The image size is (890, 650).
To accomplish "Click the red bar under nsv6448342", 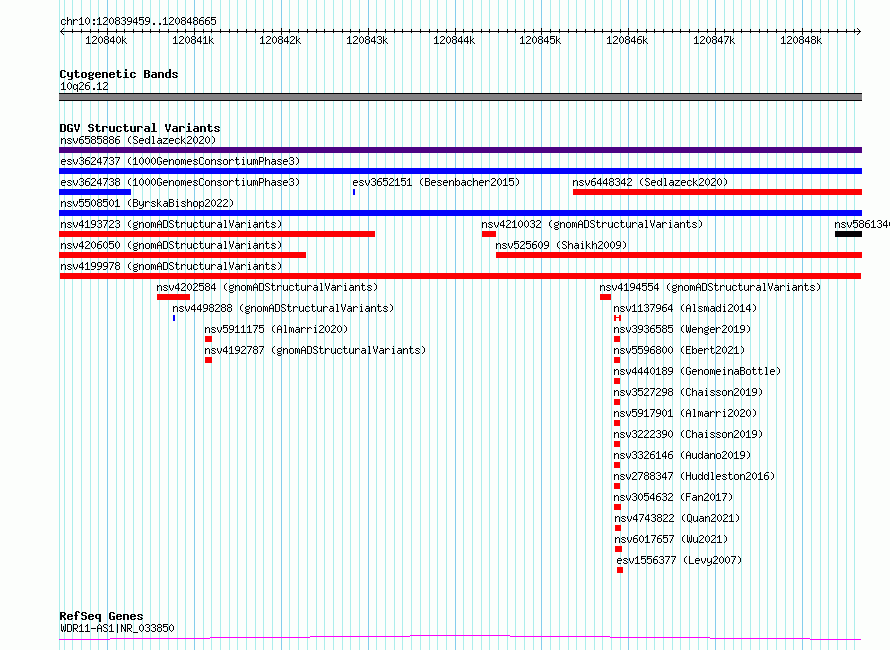I will click(717, 192).
